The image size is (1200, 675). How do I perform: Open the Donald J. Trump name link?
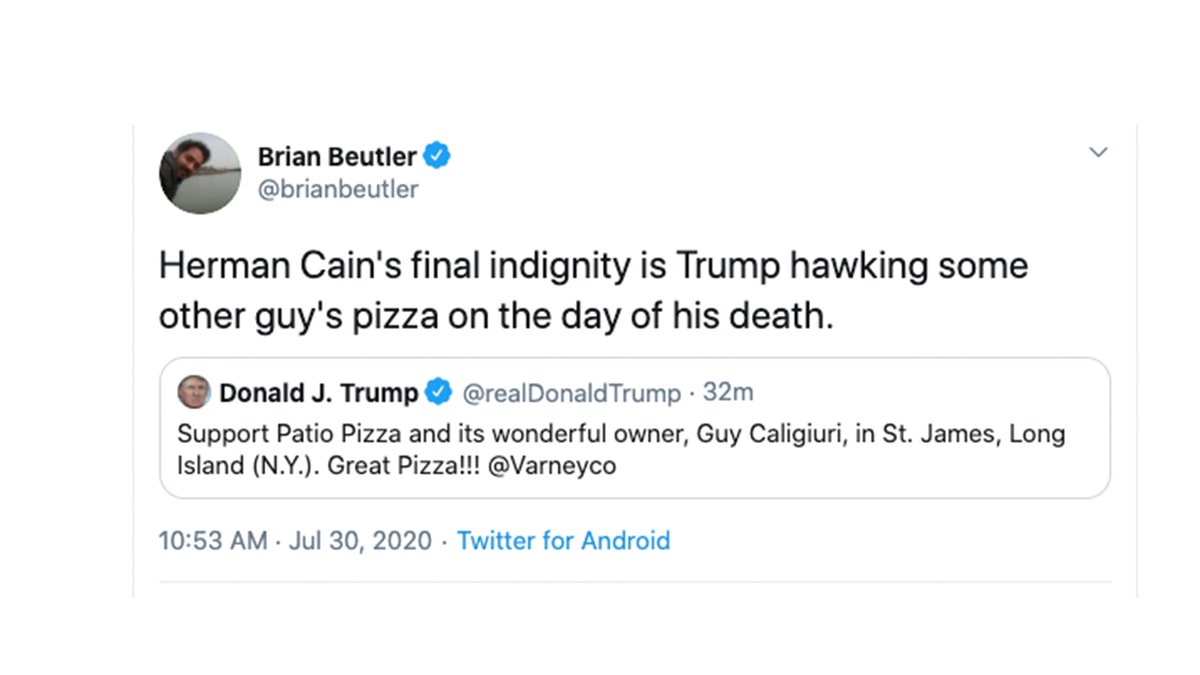(318, 393)
